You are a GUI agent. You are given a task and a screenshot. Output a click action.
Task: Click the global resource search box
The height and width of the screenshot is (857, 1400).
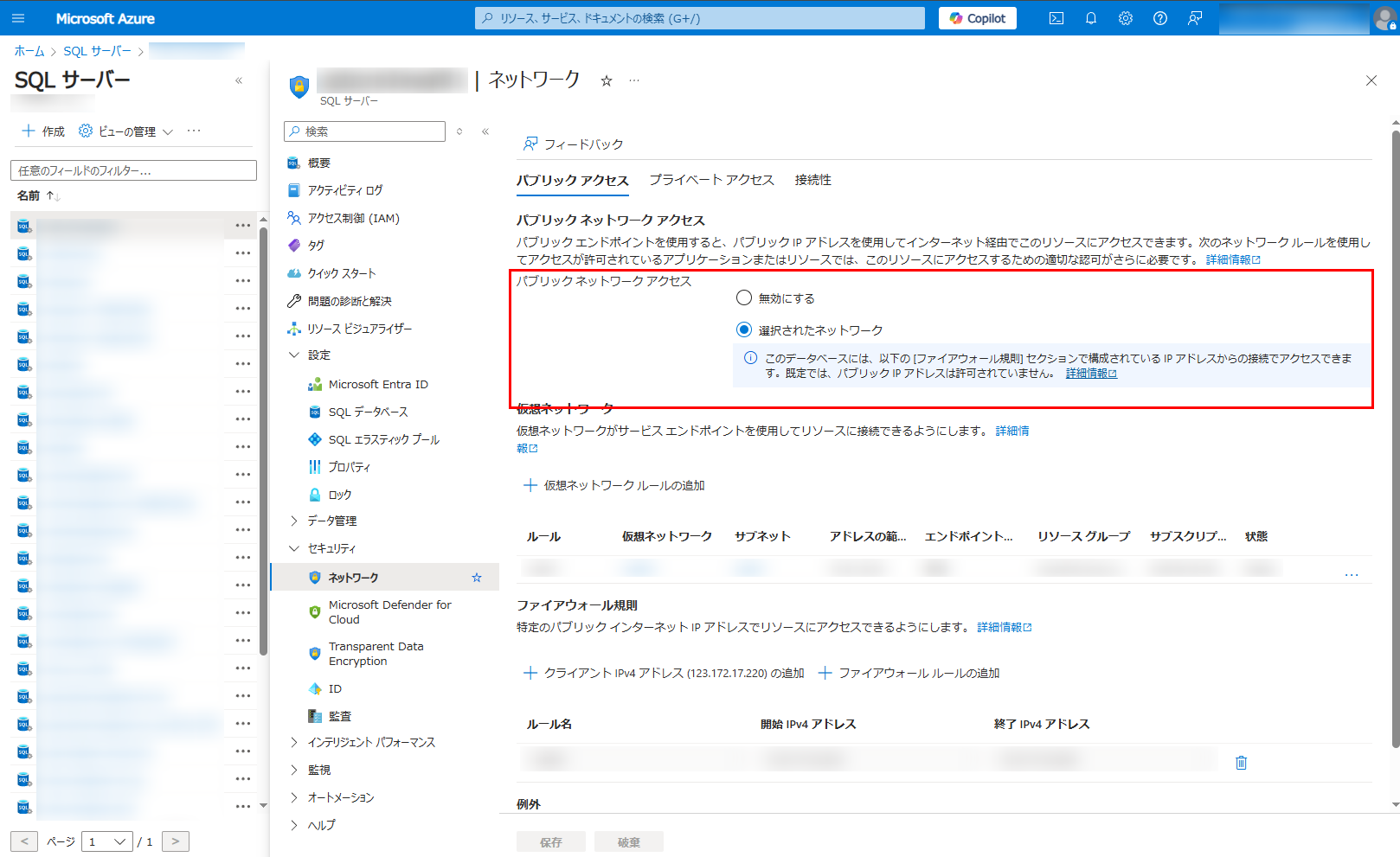[x=700, y=18]
